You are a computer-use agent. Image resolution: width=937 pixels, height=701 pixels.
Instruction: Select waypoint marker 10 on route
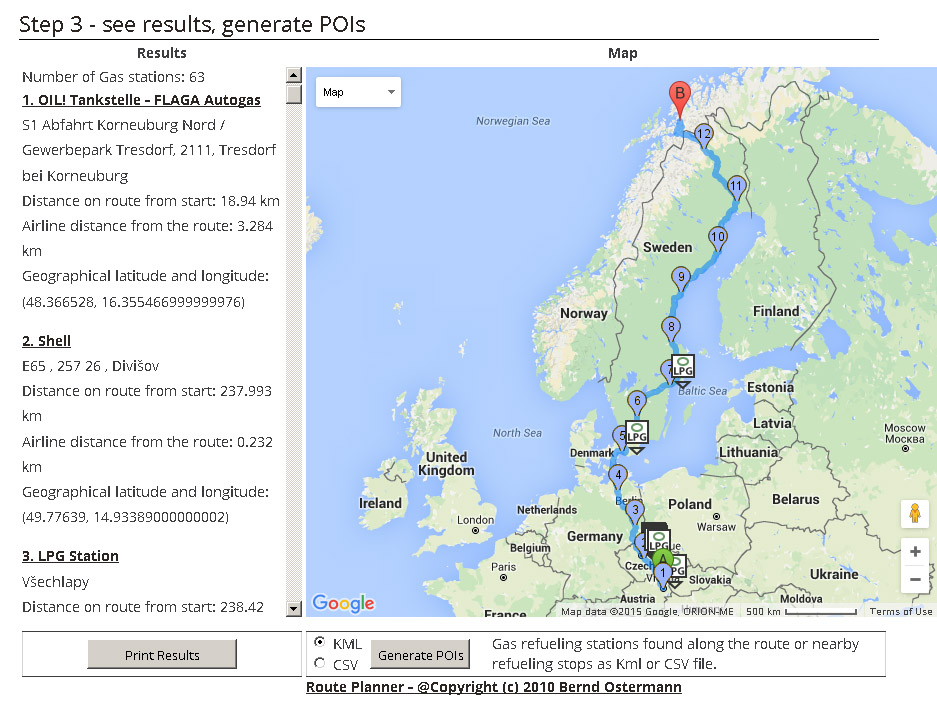click(718, 240)
